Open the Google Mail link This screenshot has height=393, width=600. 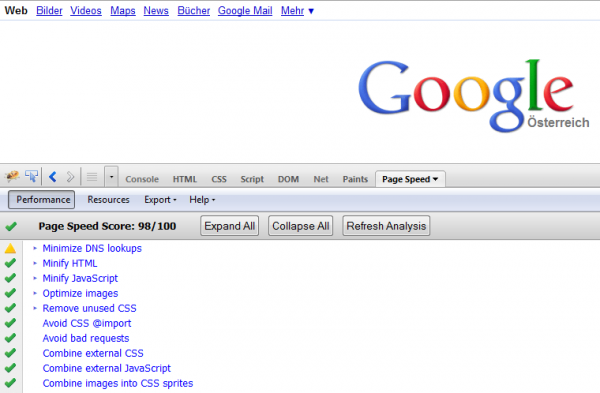point(245,11)
